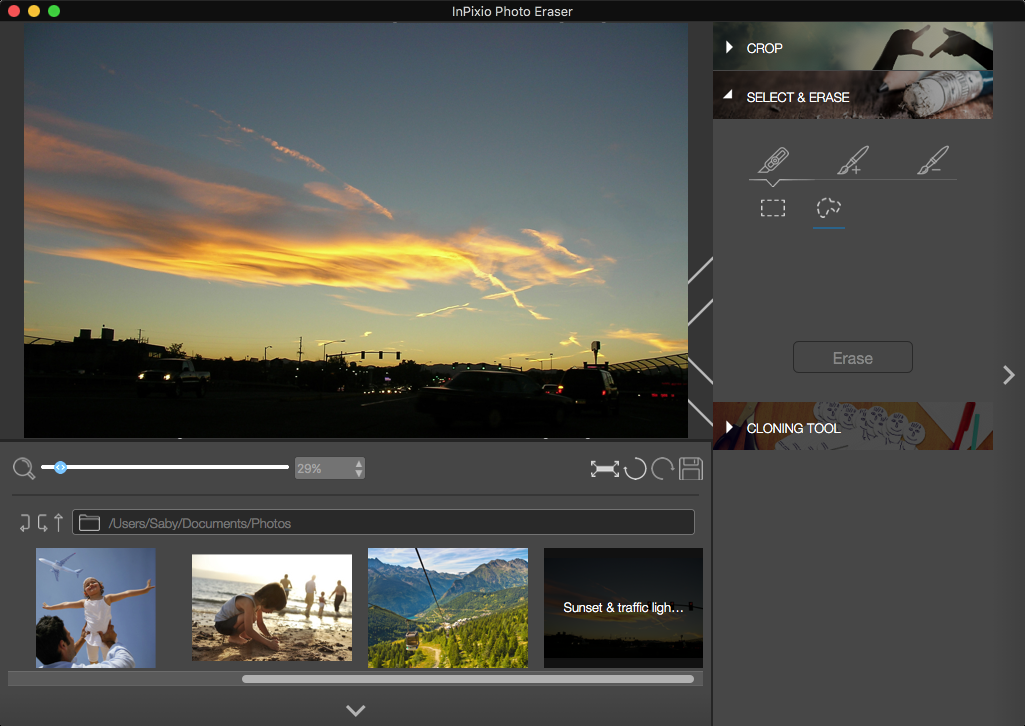Increase zoom percentage with stepper arrows
The width and height of the screenshot is (1025, 726).
(x=359, y=463)
